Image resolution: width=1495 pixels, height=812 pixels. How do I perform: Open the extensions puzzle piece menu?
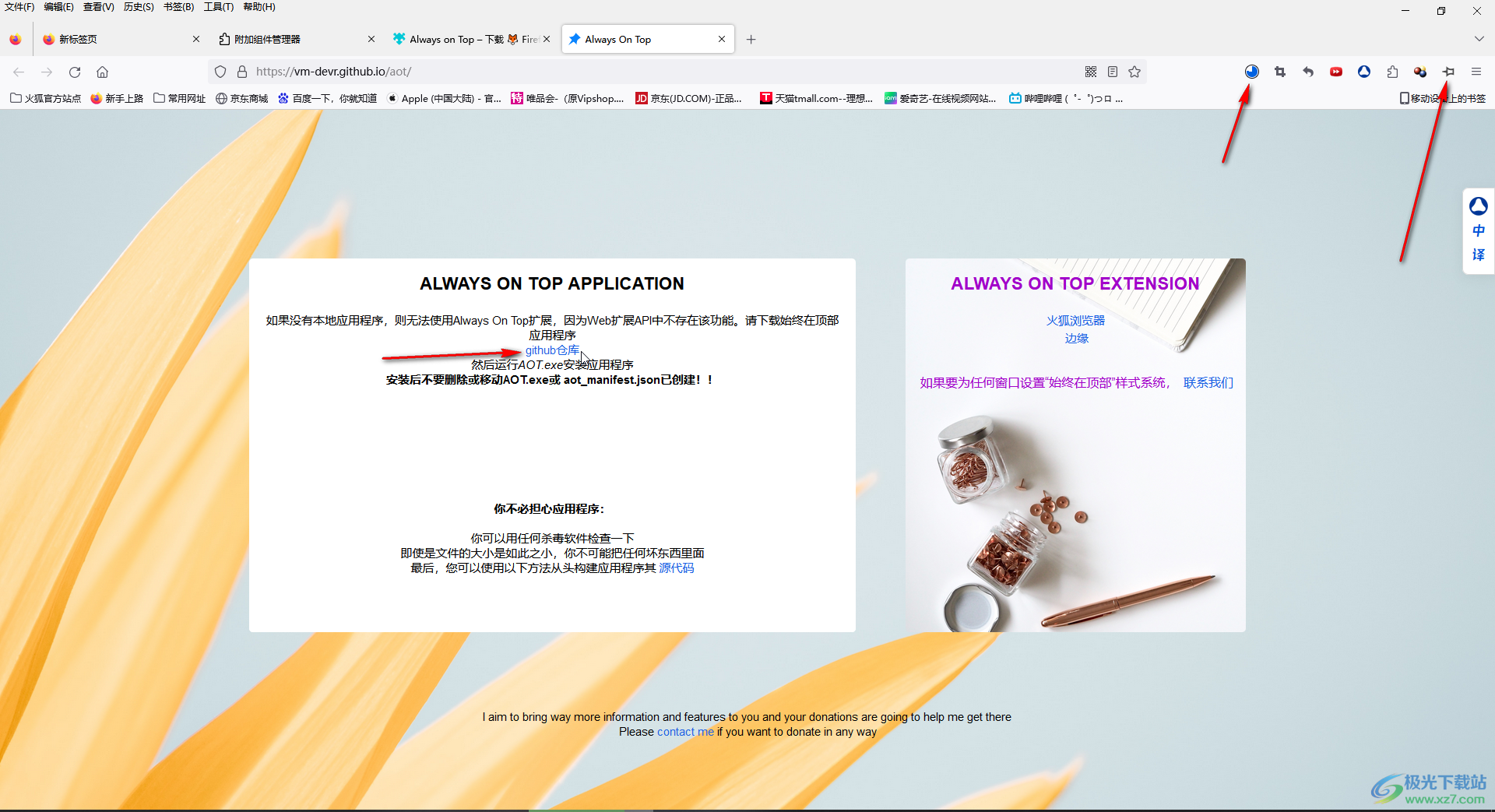(1392, 72)
